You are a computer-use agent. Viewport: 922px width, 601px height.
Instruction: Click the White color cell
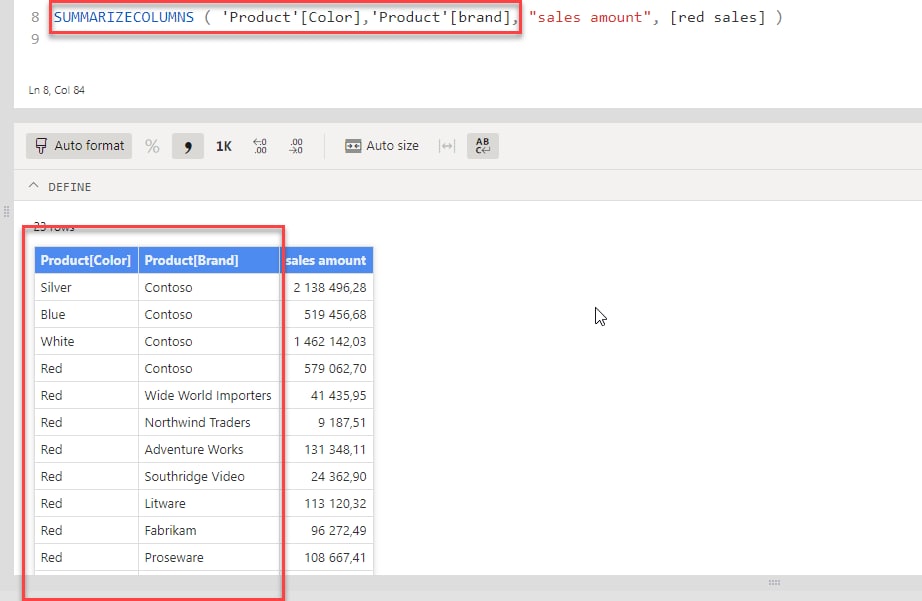(x=86, y=342)
